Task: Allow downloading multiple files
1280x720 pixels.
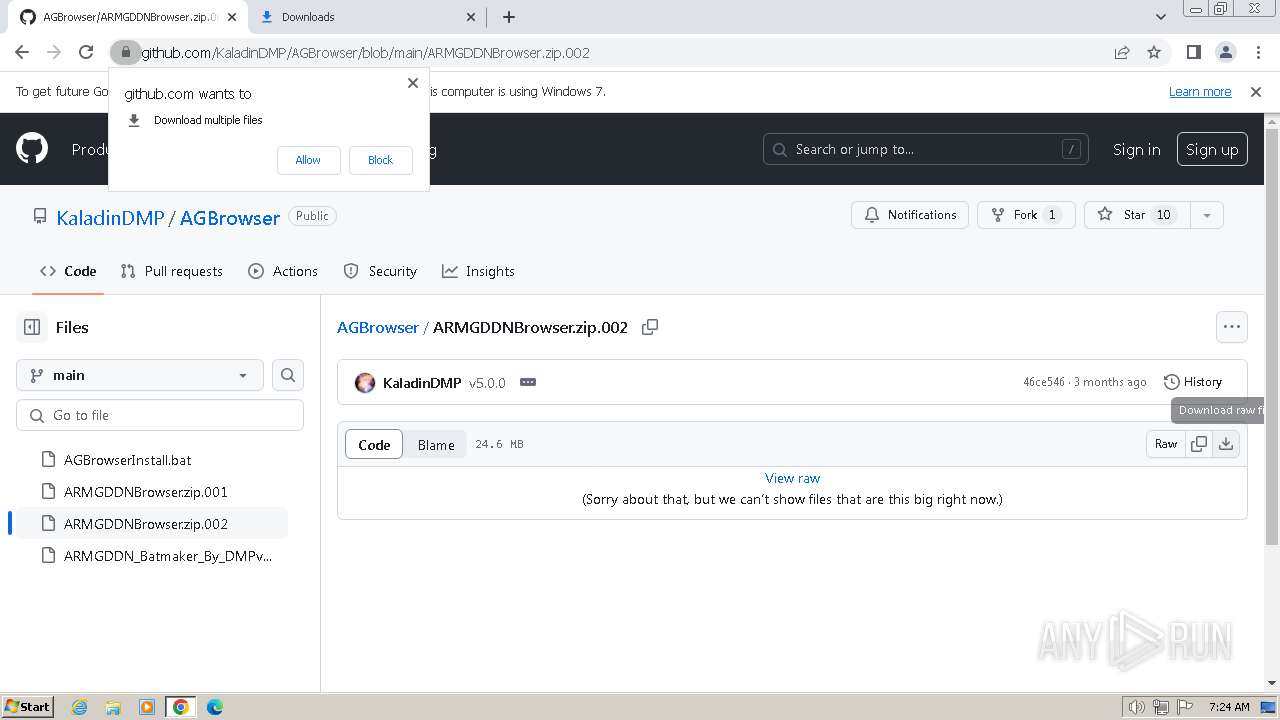Action: 308,160
